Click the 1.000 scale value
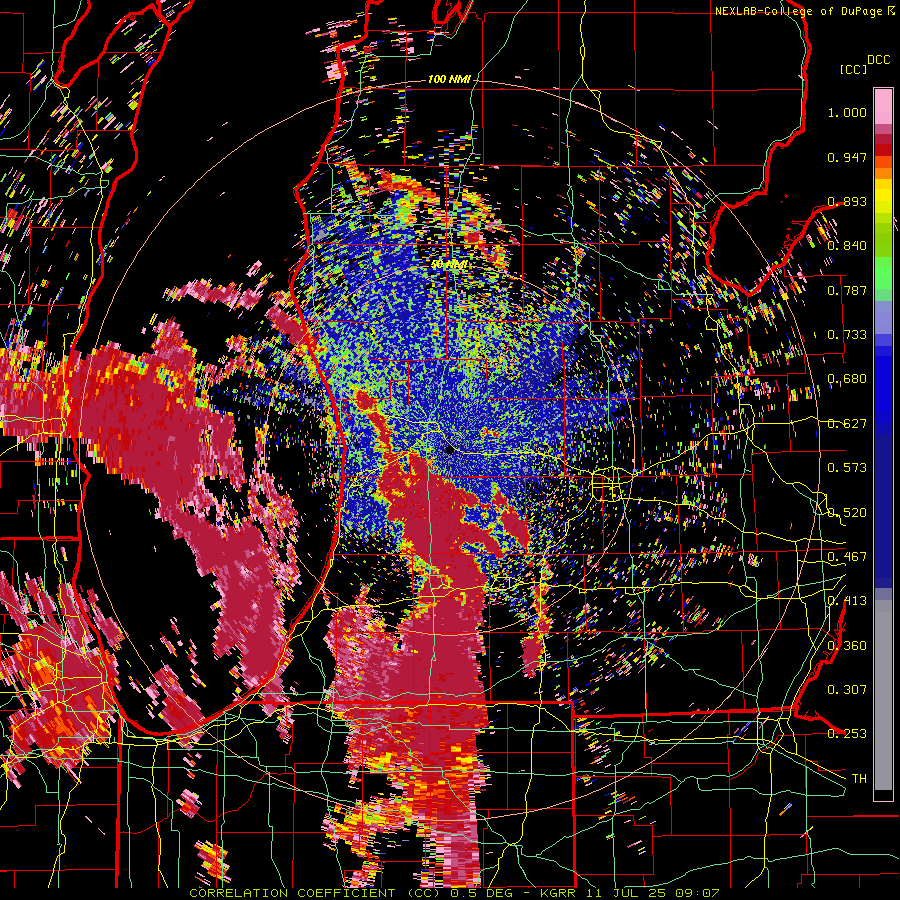Viewport: 900px width, 900px height. 847,112
